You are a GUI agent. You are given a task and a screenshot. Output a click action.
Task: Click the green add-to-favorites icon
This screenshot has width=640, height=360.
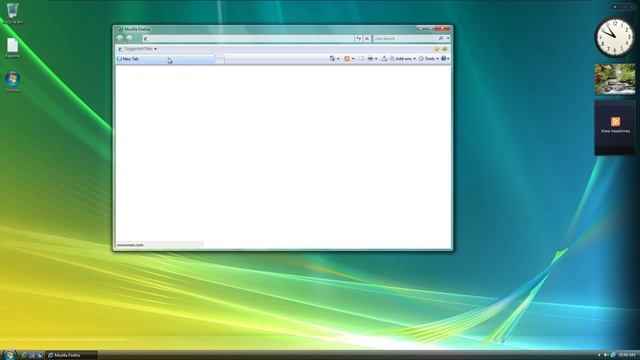point(445,49)
